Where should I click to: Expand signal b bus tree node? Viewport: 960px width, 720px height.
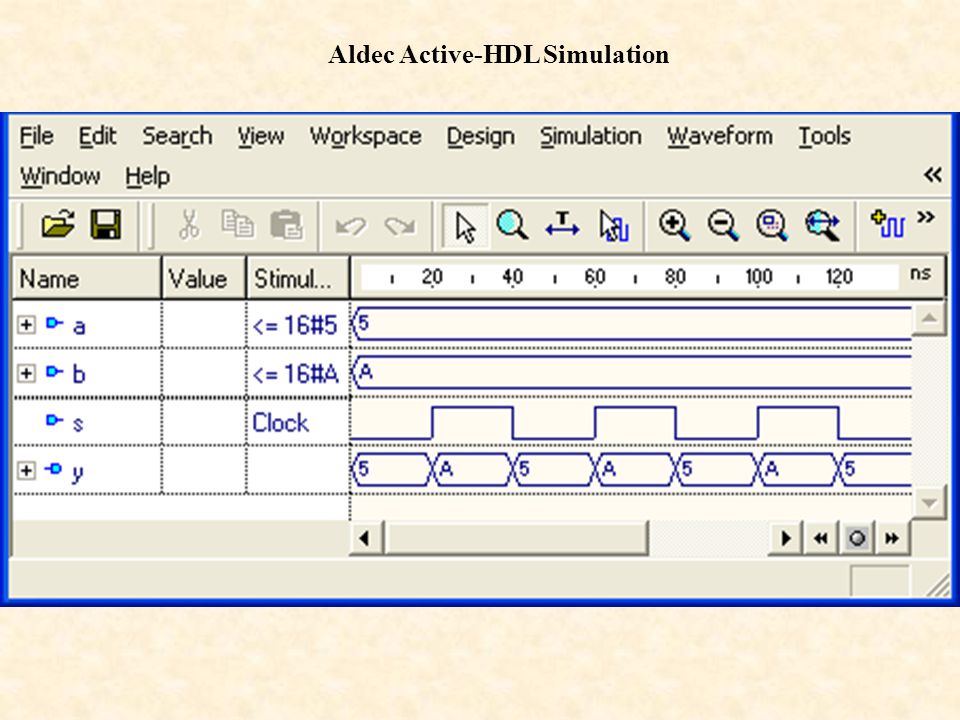click(26, 373)
